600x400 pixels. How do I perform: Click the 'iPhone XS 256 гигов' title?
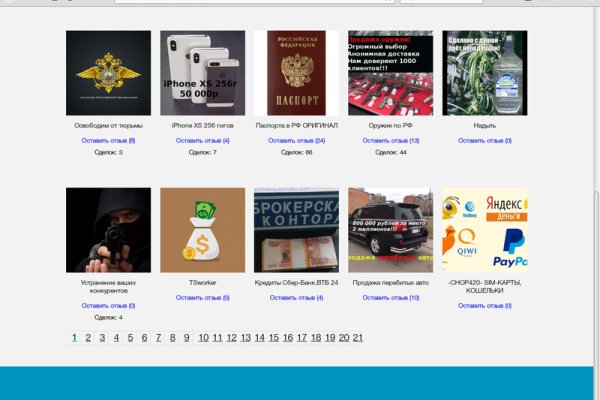202,126
